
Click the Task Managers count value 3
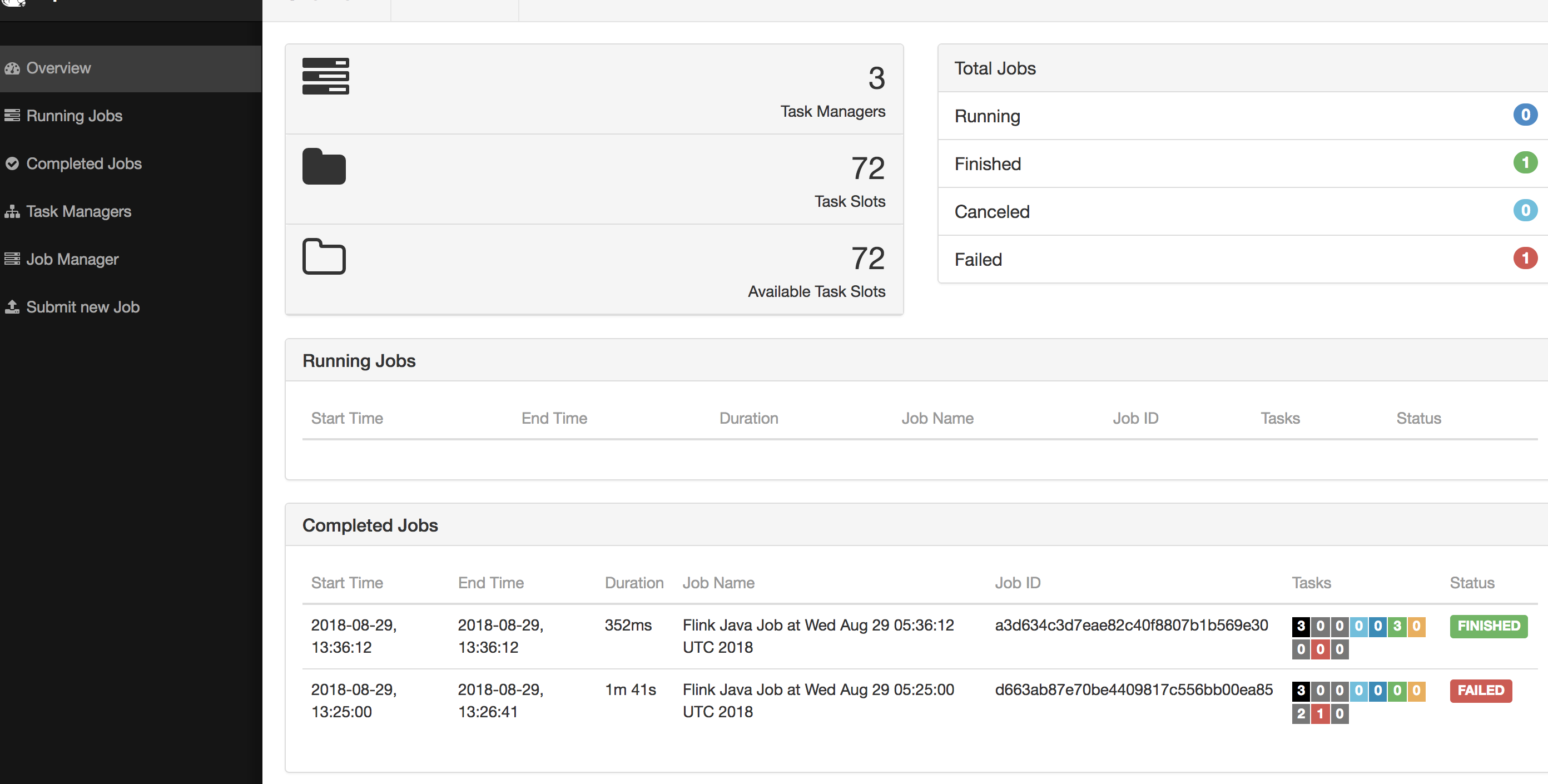click(x=876, y=78)
